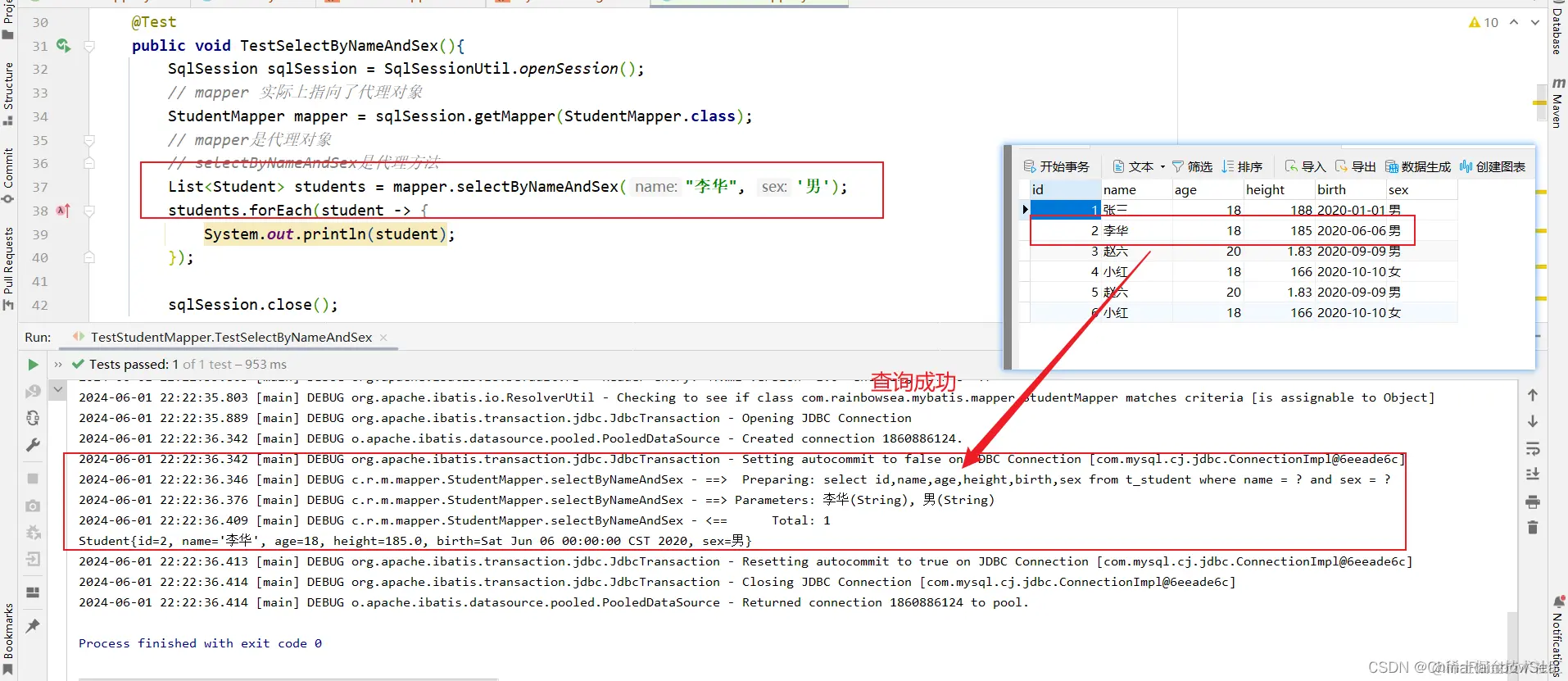Click the console vertical scrollbar

1511,644
